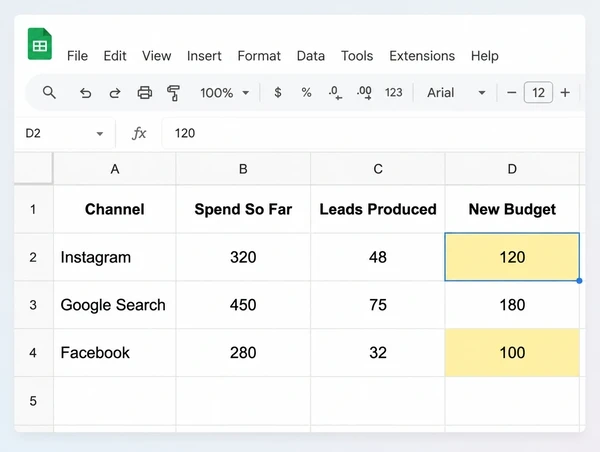Open the 123 more formats menu
600x452 pixels.
394,92
